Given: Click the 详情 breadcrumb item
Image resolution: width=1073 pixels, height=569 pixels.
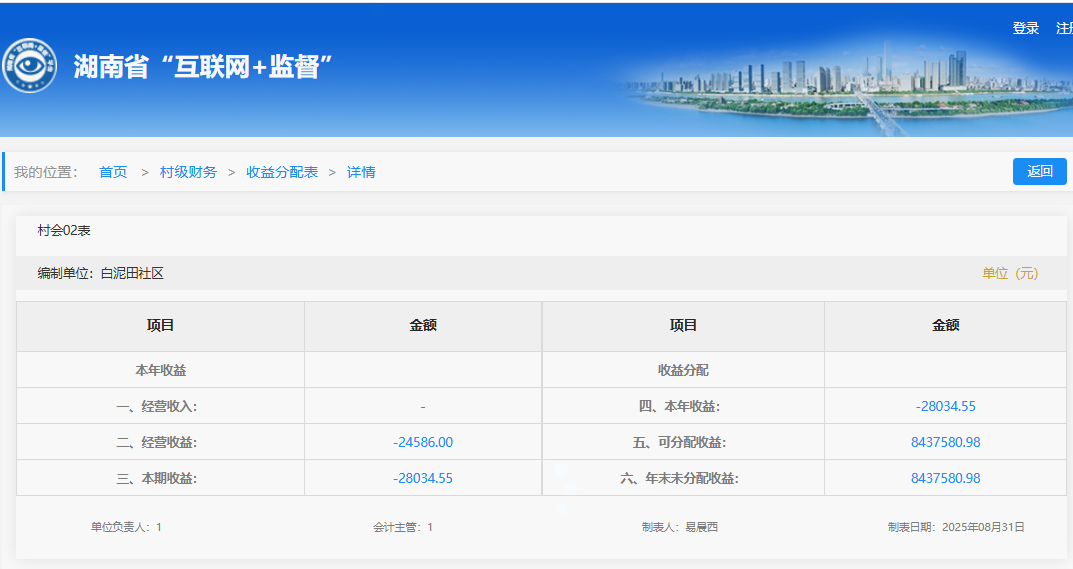Looking at the screenshot, I should (x=361, y=172).
